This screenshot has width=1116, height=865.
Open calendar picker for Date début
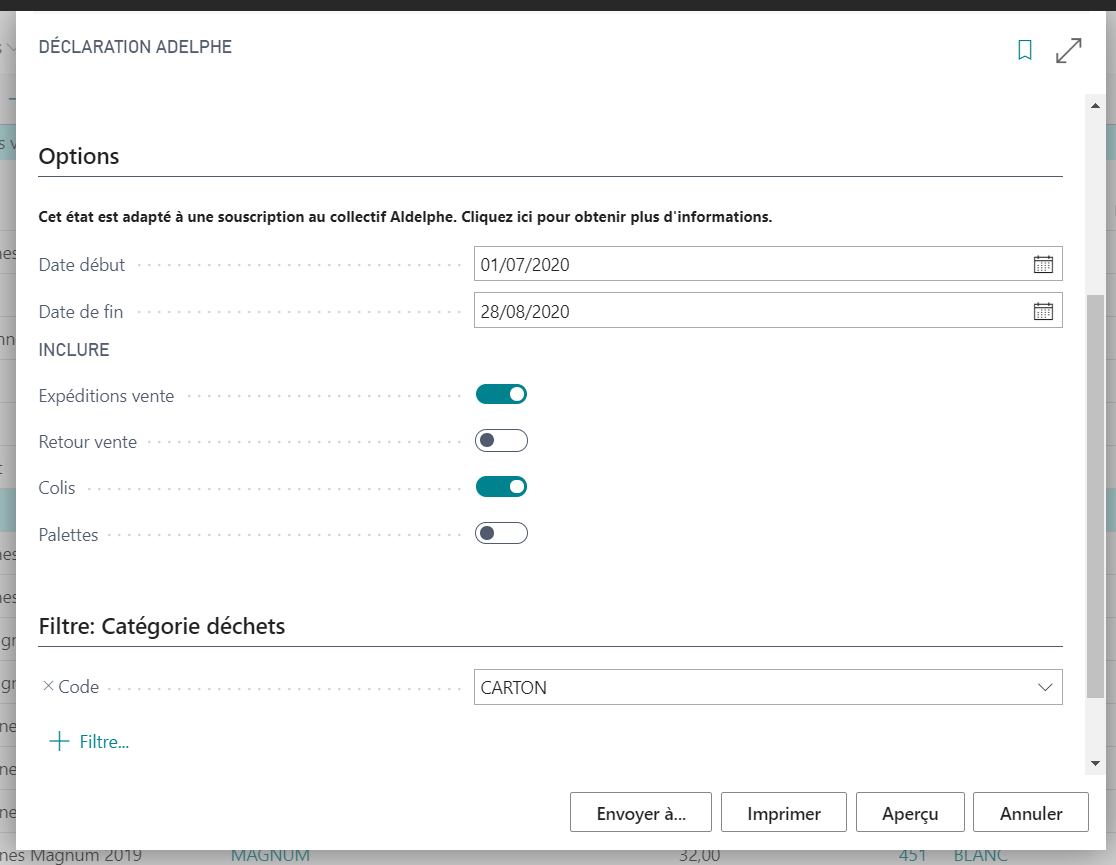click(x=1042, y=265)
